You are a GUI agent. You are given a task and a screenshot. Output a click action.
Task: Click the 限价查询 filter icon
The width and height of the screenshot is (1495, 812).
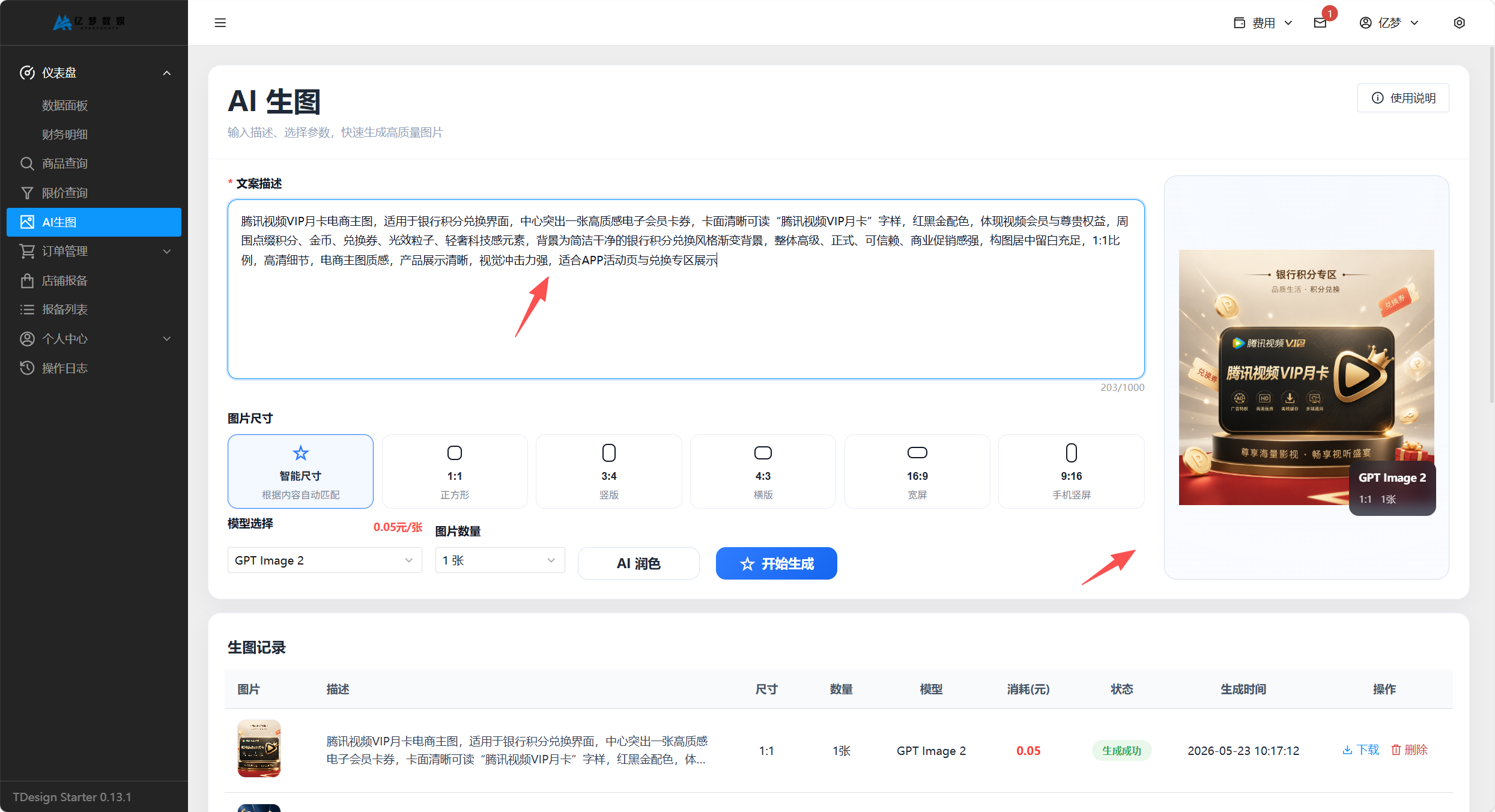27,193
